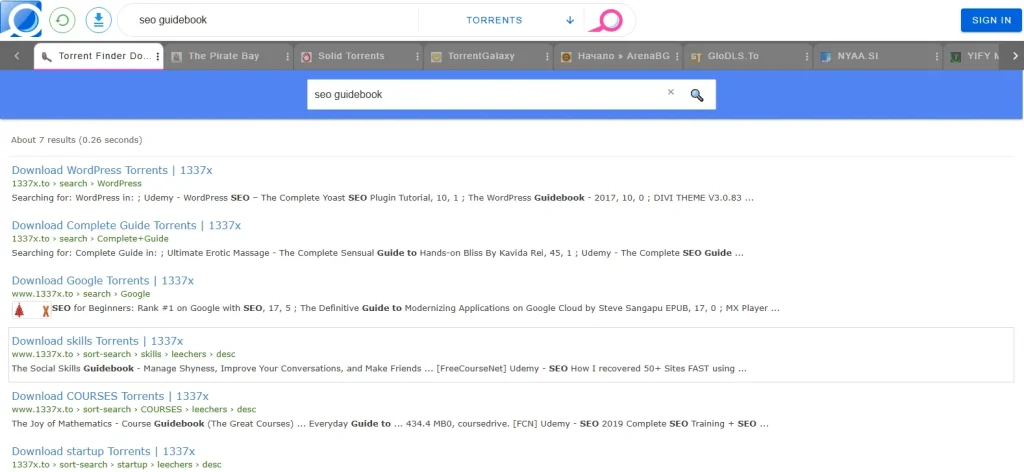1024x472 pixels.
Task: Open GloDLS.To tab options menu
Action: click(807, 57)
